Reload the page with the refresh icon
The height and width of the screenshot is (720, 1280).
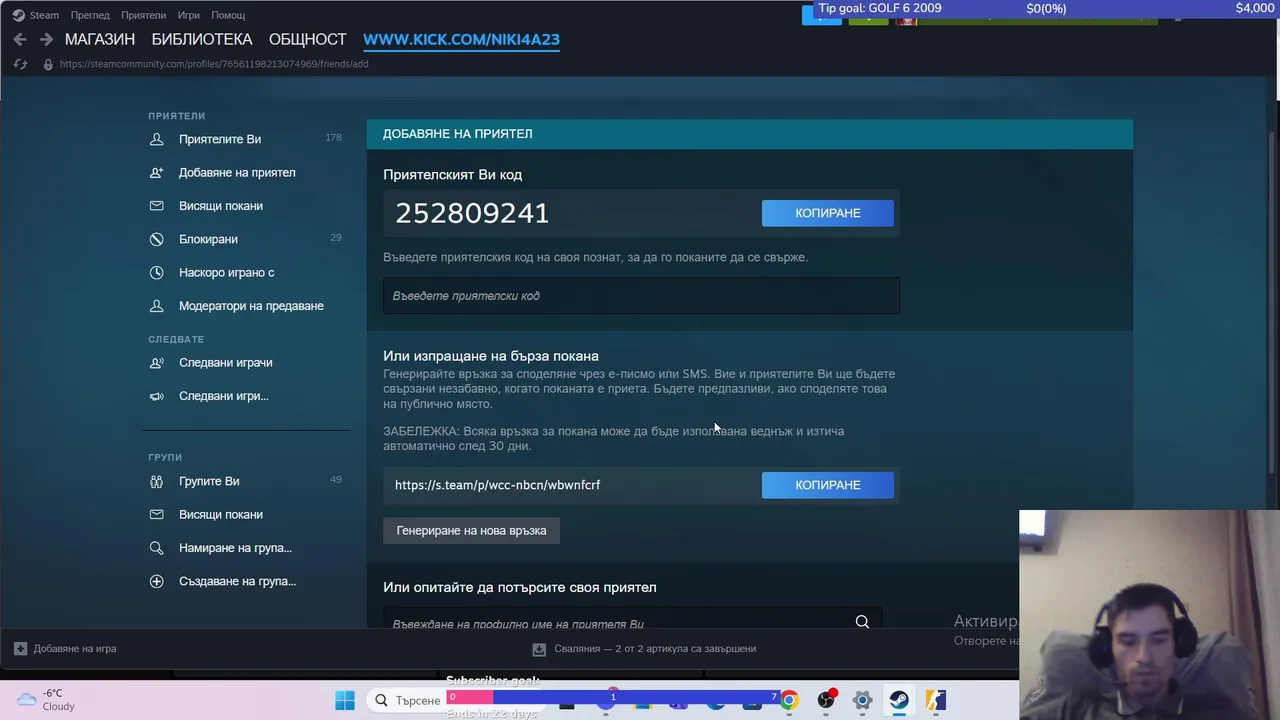click(20, 64)
